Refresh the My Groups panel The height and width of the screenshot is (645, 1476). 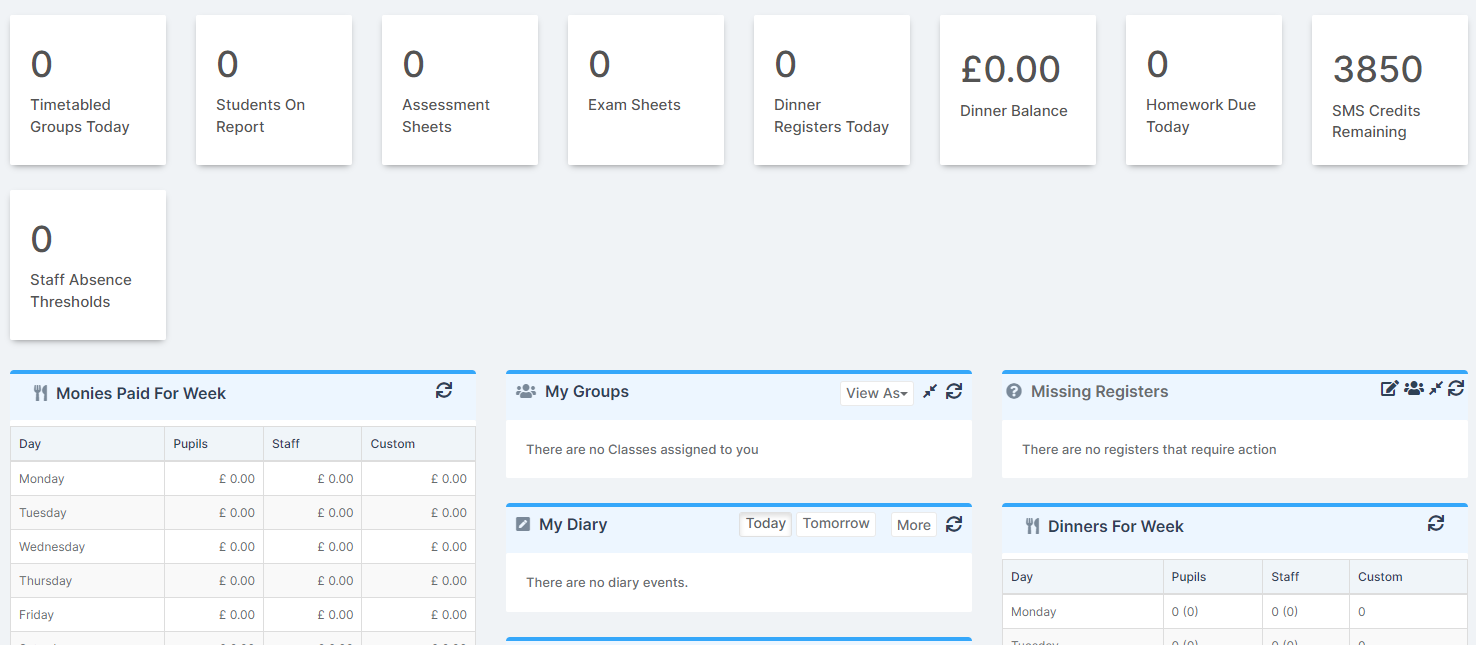point(954,391)
